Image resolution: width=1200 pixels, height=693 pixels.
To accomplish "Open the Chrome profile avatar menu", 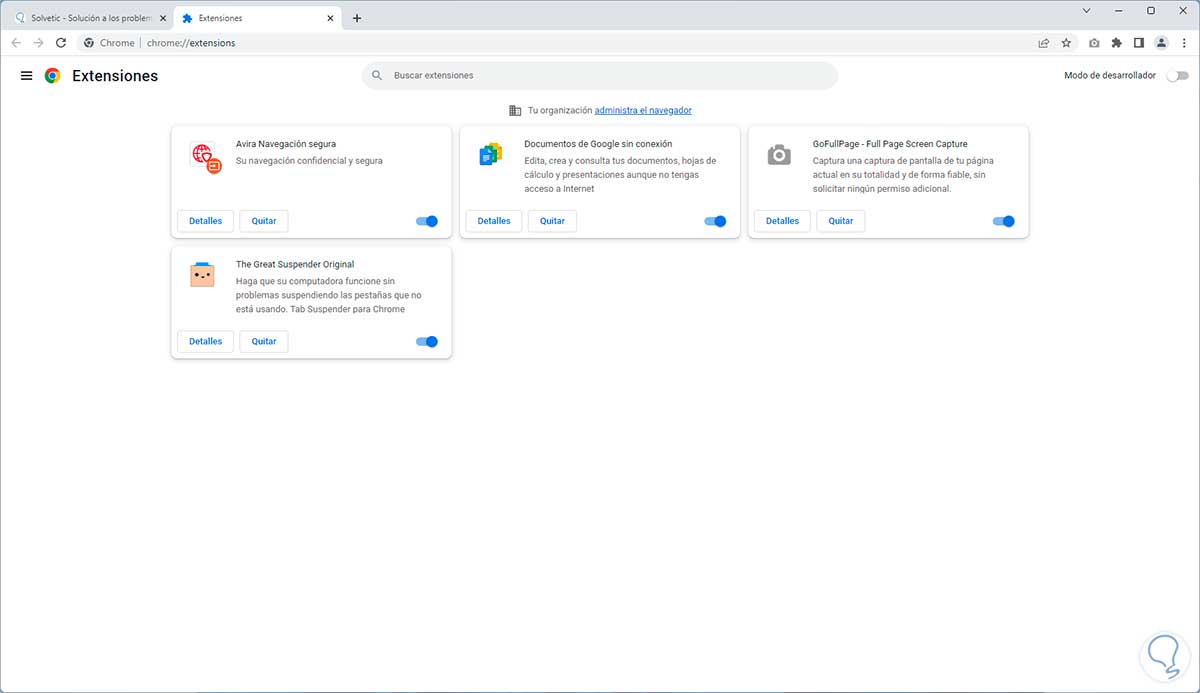I will (1161, 43).
